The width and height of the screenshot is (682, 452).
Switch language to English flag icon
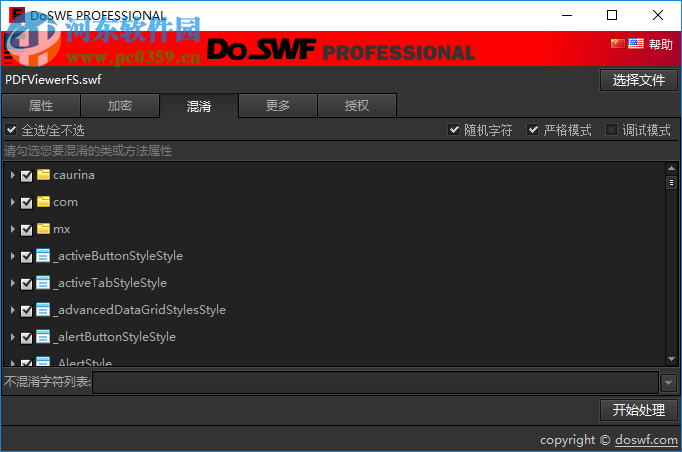(636, 44)
